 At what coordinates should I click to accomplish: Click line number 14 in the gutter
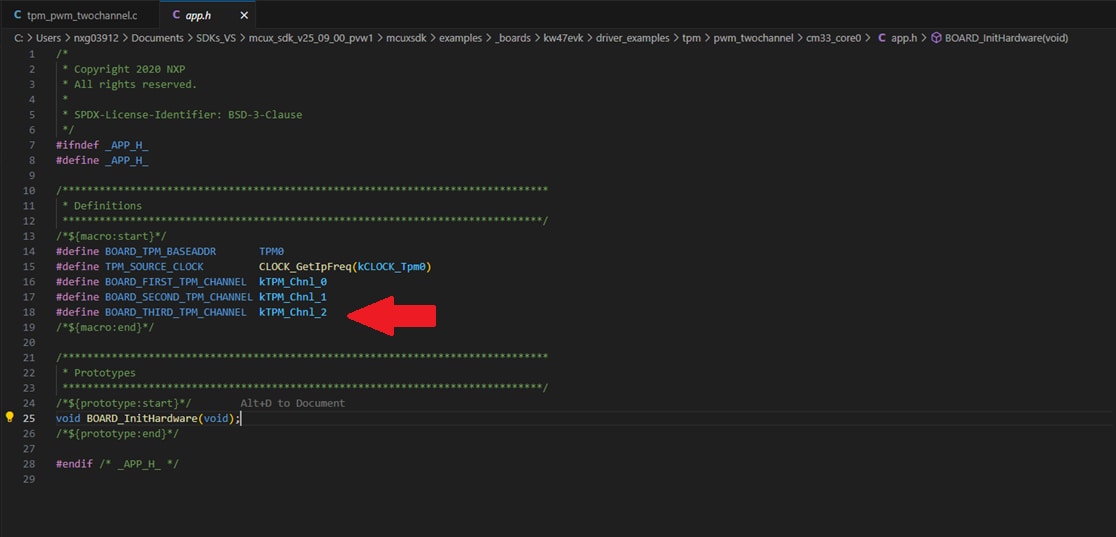click(30, 252)
